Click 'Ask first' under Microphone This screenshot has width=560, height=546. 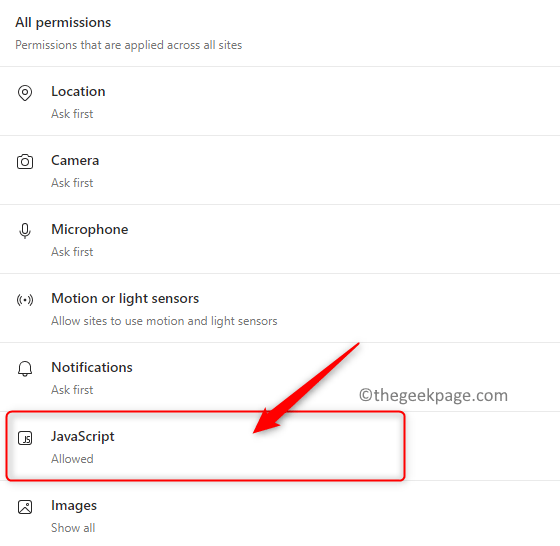(x=72, y=252)
